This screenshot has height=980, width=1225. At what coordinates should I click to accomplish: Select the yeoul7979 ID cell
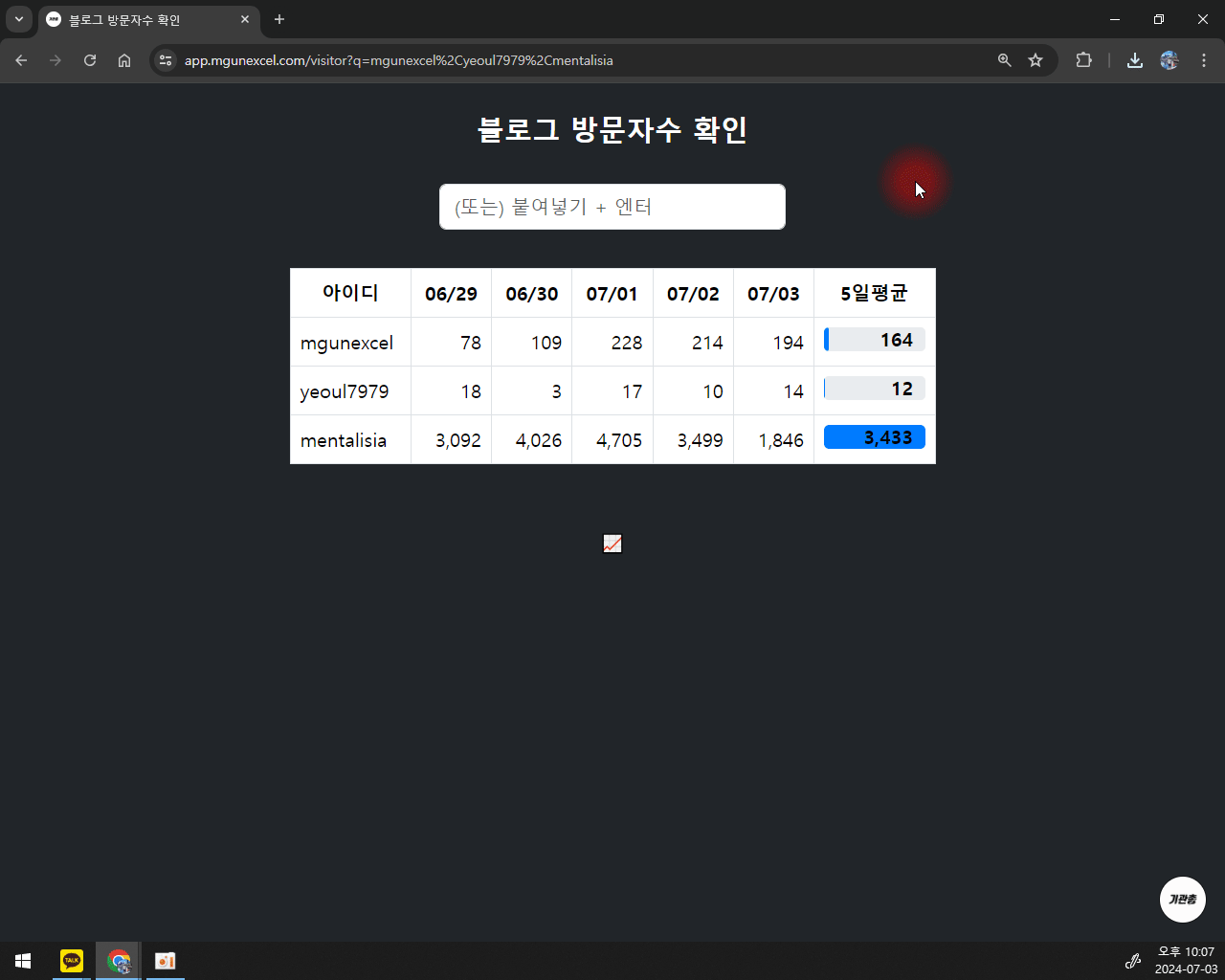pos(350,391)
